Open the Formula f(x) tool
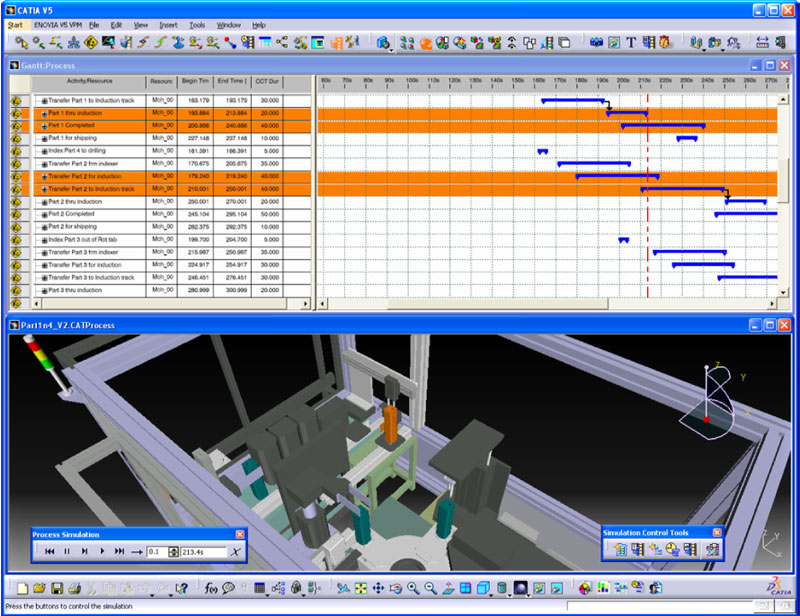The width and height of the screenshot is (800, 616). coord(211,588)
